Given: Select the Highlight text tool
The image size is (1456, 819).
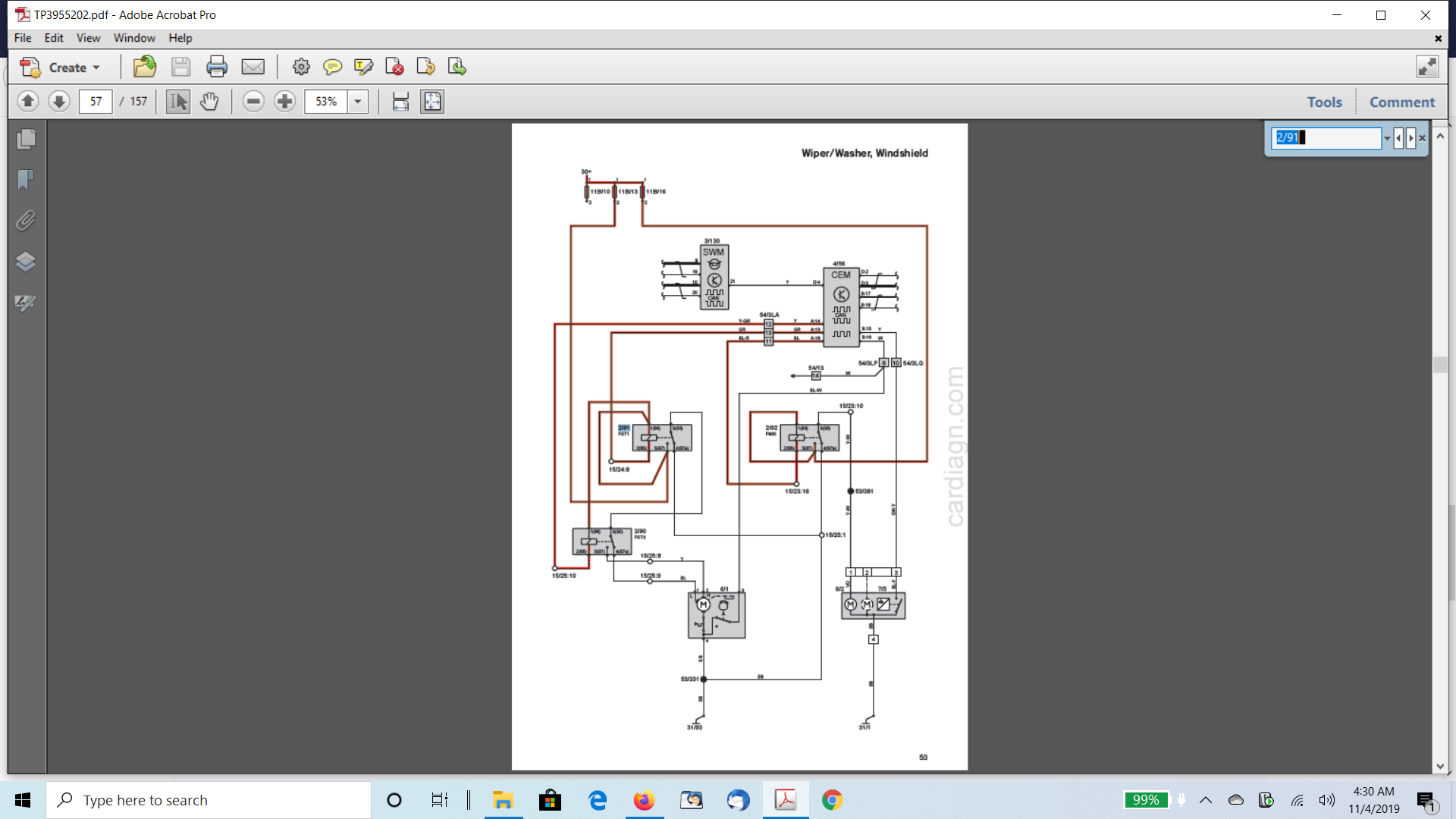Looking at the screenshot, I should (x=363, y=67).
